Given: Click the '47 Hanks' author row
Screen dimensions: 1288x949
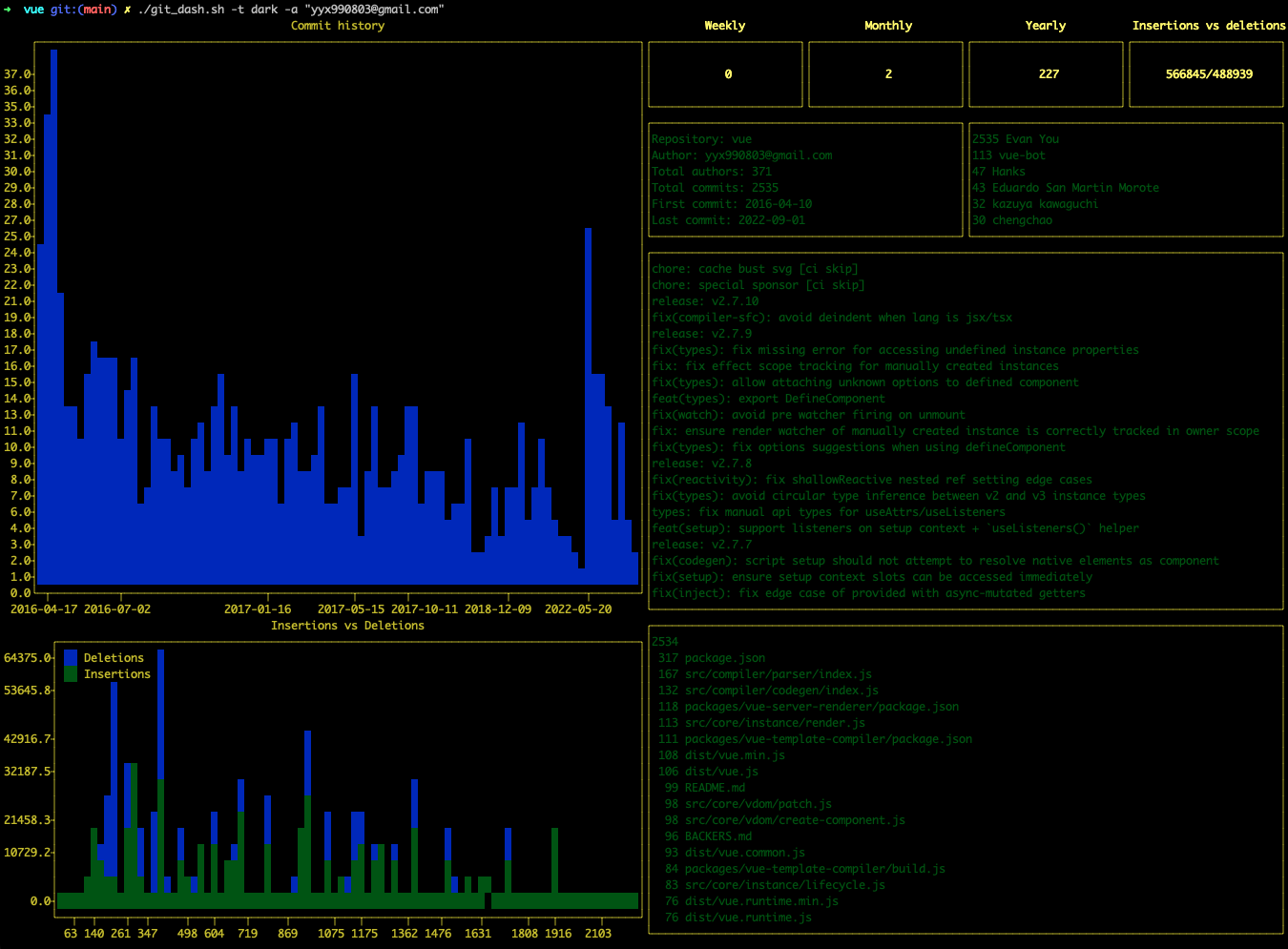Looking at the screenshot, I should [999, 172].
